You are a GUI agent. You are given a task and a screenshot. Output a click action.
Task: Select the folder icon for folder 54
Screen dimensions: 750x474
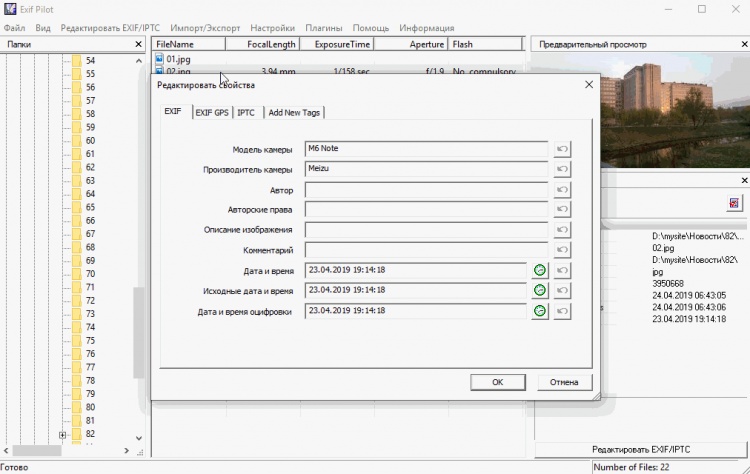77,60
